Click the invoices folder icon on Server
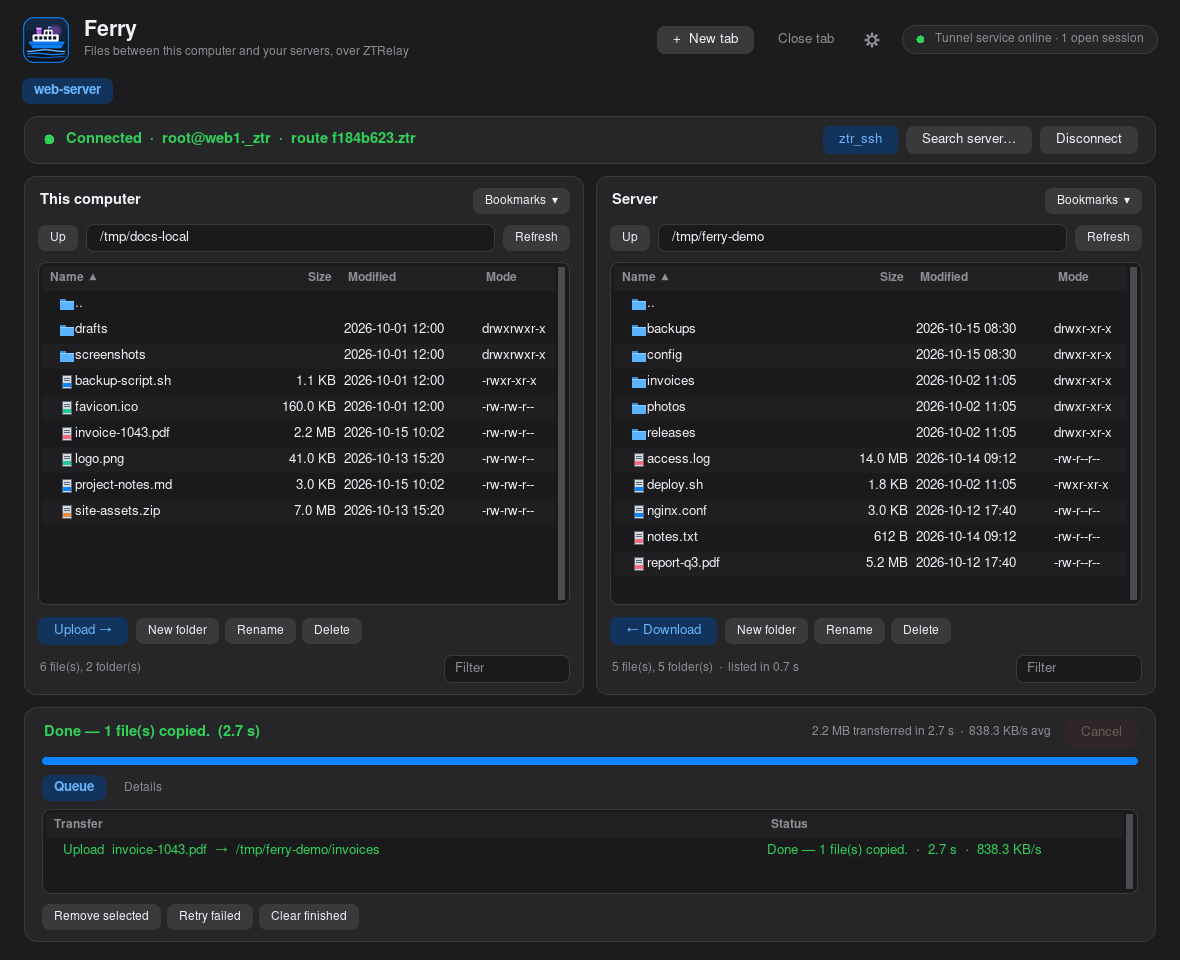Screen dimensions: 1180x960 pos(639,381)
